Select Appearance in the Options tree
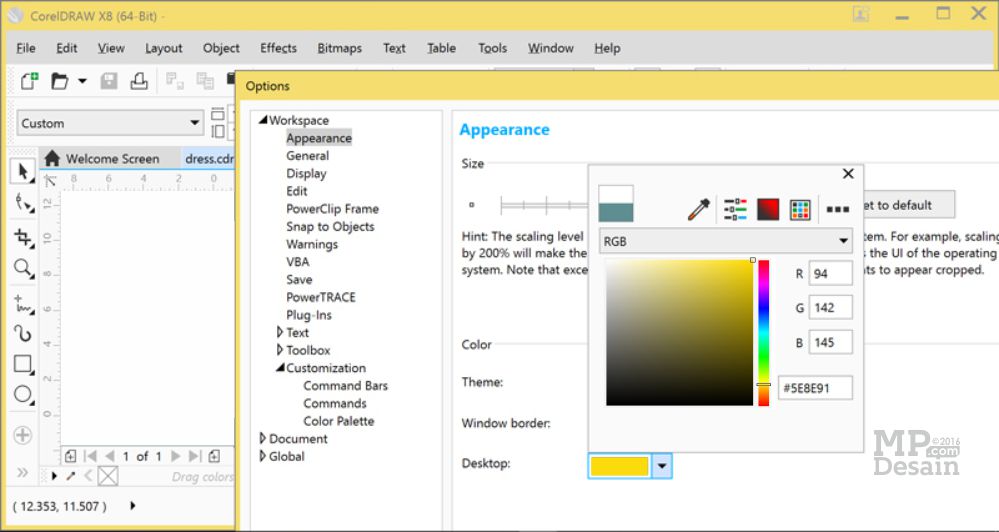Viewport: 999px width, 532px height. [x=319, y=138]
